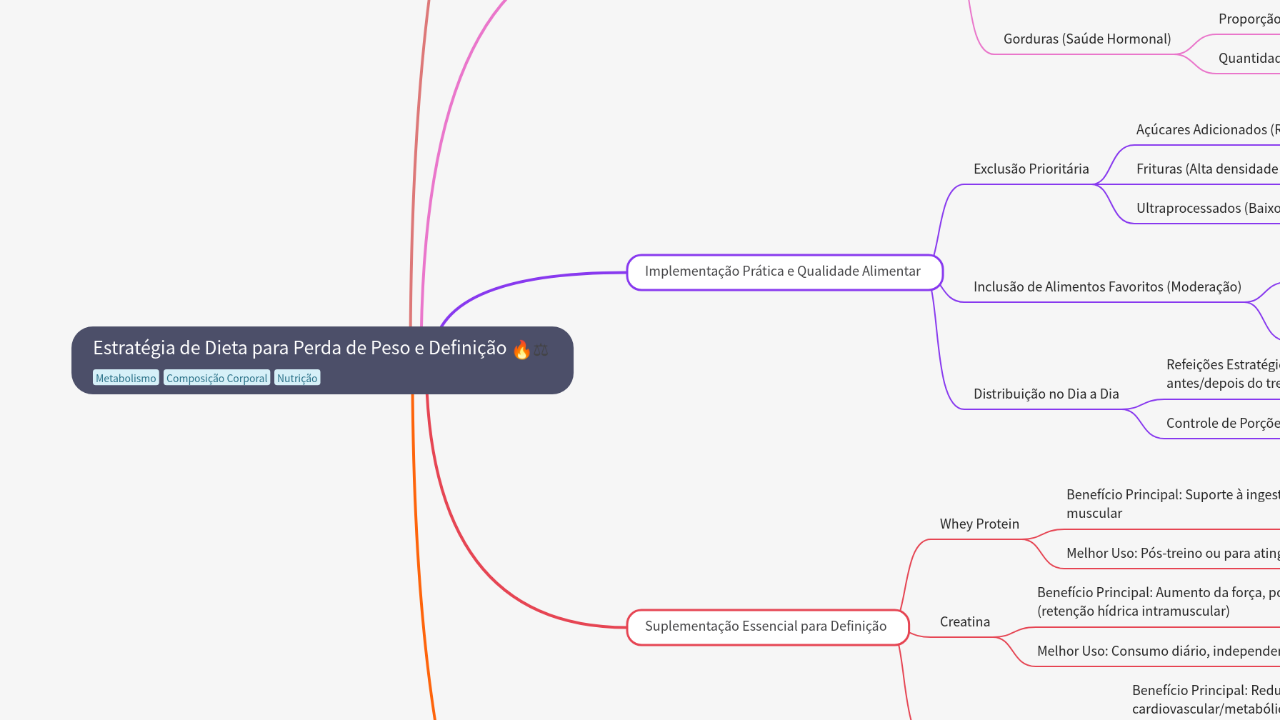This screenshot has height=720, width=1280.
Task: Click the Controle de Porções node
Action: point(1220,422)
